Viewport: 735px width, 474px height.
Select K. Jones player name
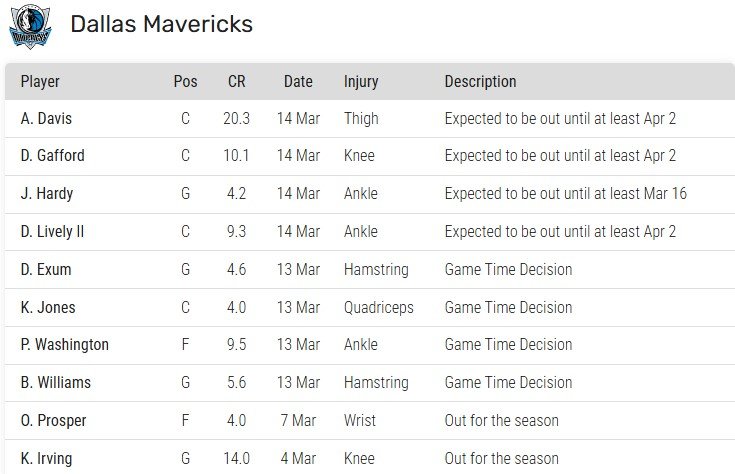[x=47, y=307]
